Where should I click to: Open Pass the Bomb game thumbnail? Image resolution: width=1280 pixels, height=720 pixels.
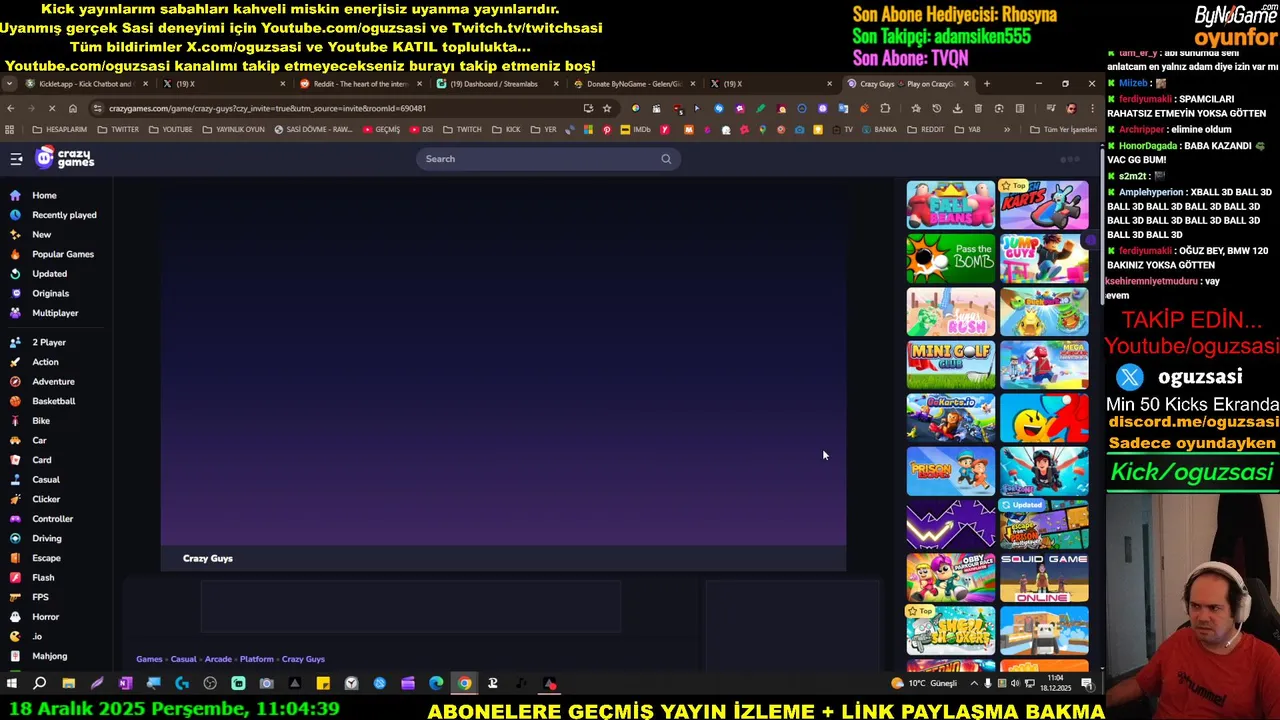tap(951, 258)
